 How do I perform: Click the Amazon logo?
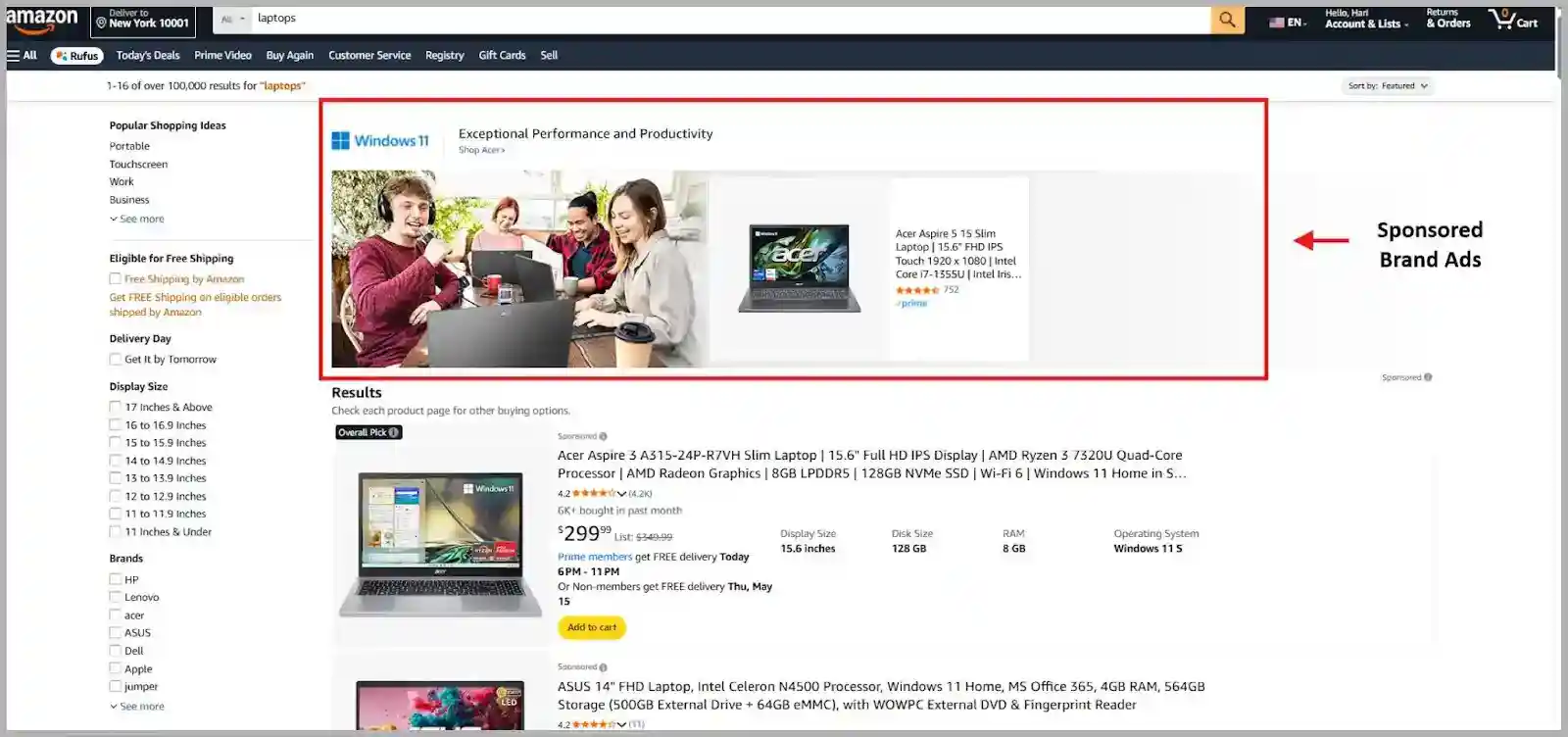[41, 20]
